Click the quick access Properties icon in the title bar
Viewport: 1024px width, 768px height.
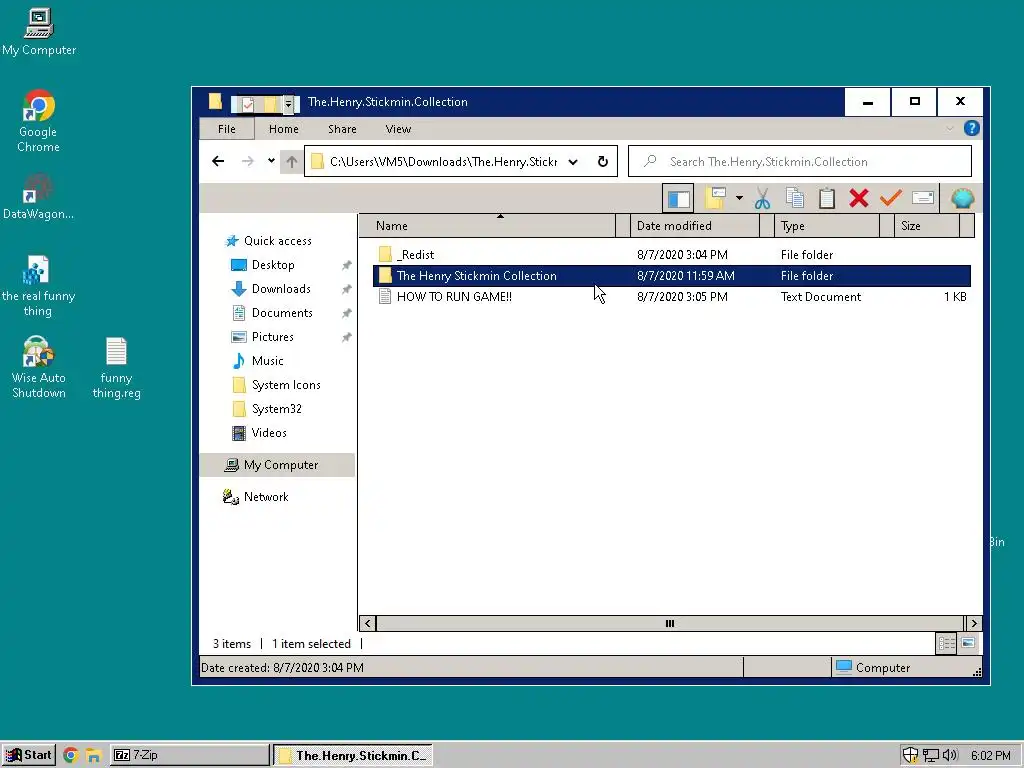pyautogui.click(x=248, y=104)
